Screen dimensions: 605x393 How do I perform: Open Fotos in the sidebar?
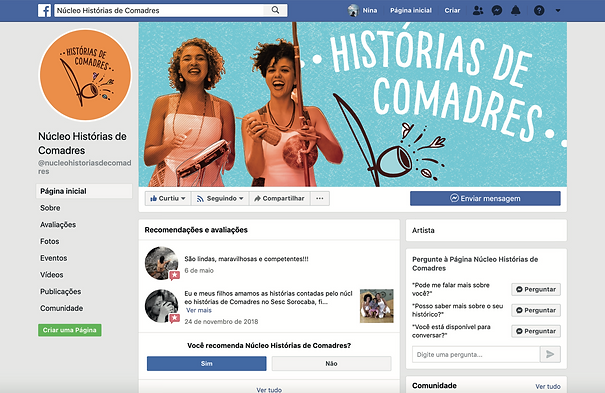pyautogui.click(x=50, y=241)
